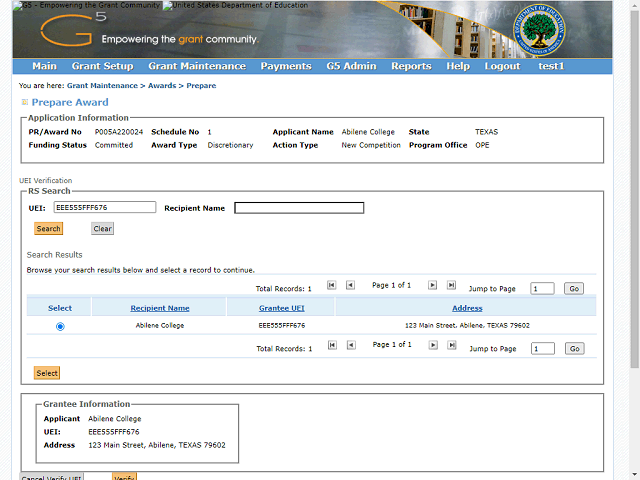
Task: Click first page icon below the results table
Action: pos(332,345)
